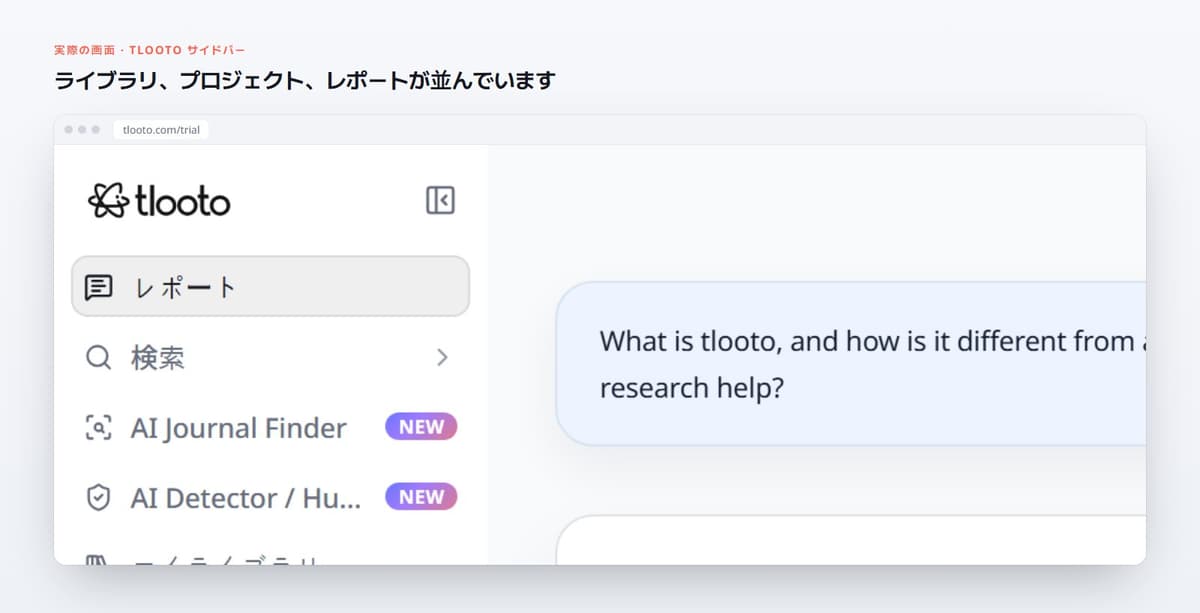This screenshot has height=613, width=1200.
Task: Collapse the sidebar with the panel icon
Action: 440,200
